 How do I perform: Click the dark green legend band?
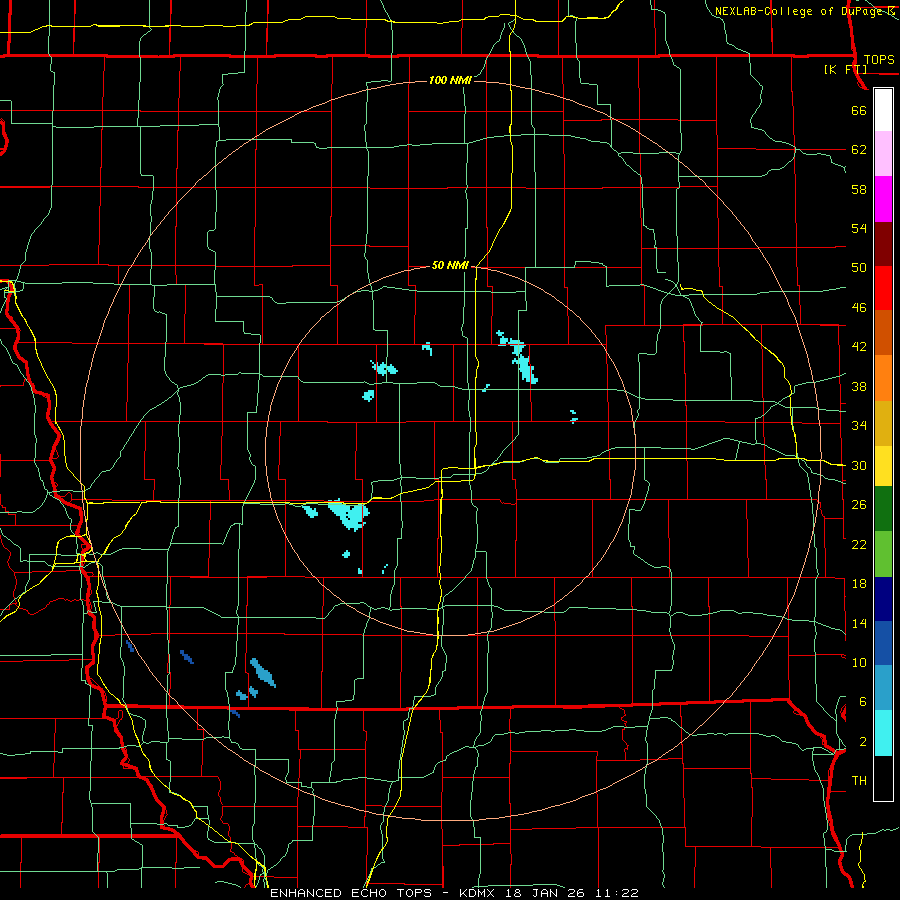click(x=883, y=509)
